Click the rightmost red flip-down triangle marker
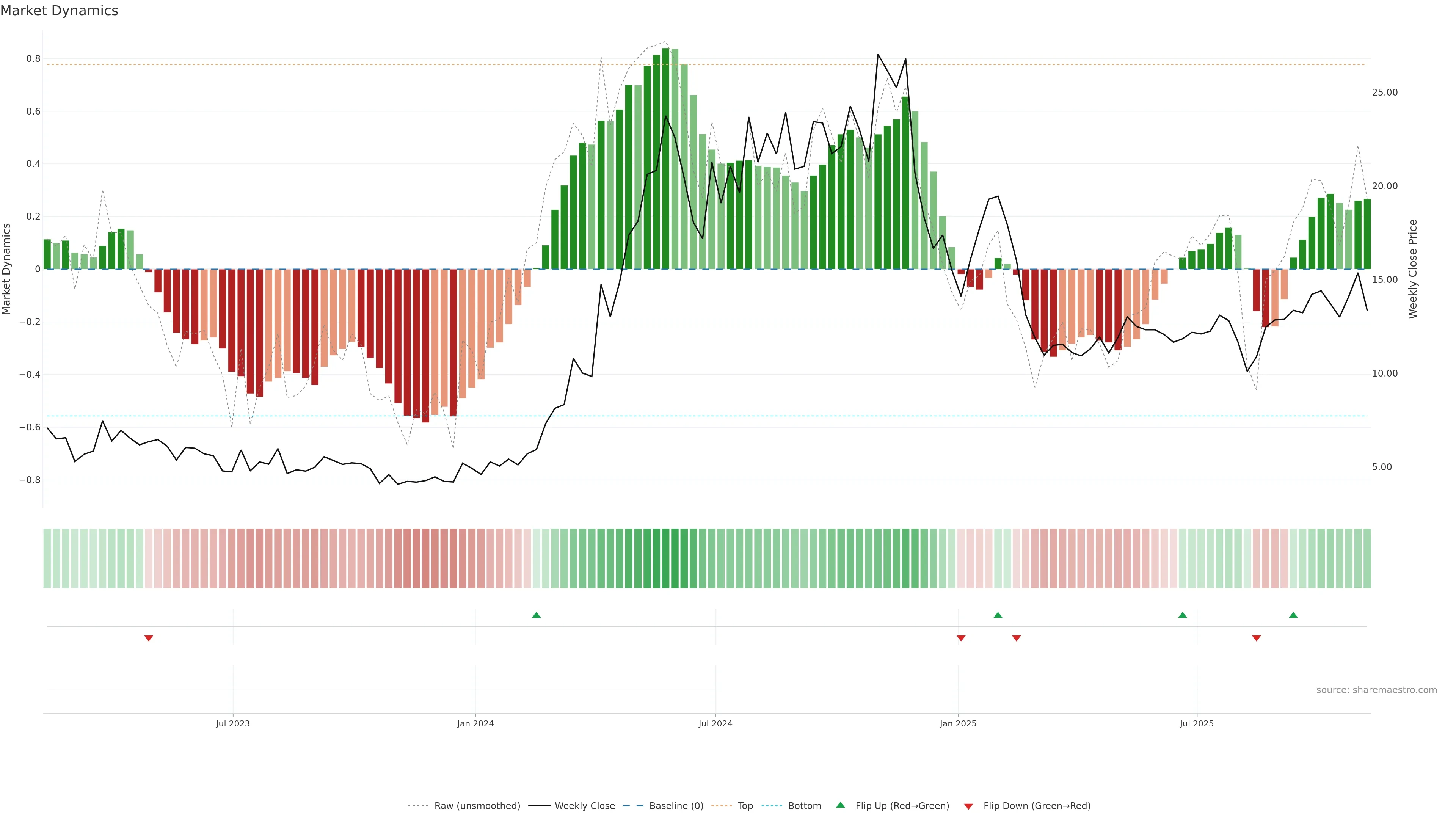 pos(1257,638)
